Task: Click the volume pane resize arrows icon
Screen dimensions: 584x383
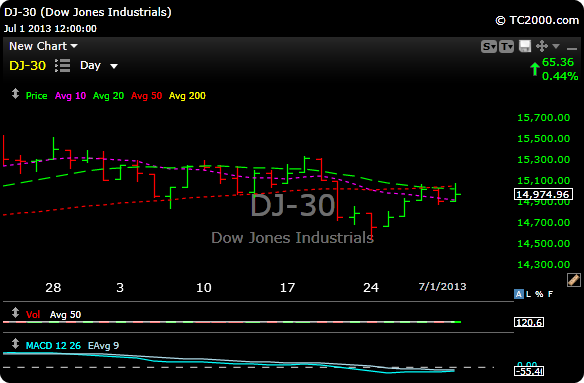Action: point(15,312)
